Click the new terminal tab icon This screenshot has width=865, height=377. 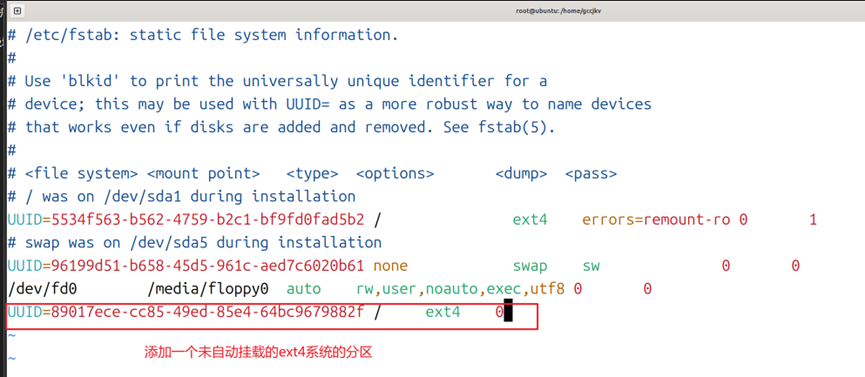pos(18,10)
